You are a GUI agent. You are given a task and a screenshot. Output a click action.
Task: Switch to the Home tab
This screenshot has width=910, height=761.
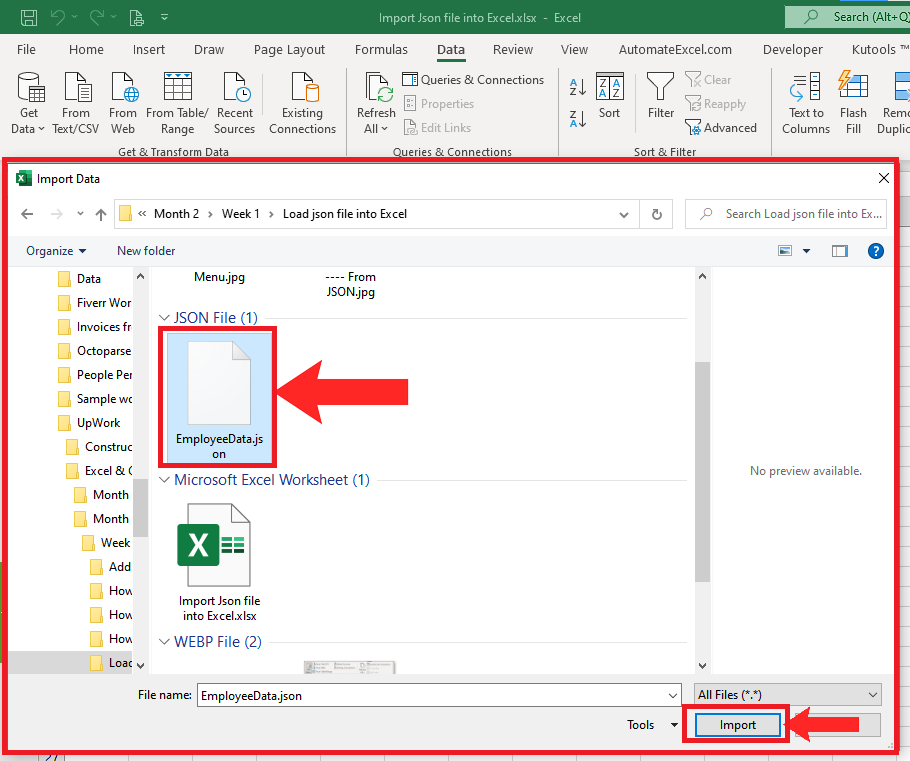pyautogui.click(x=86, y=49)
